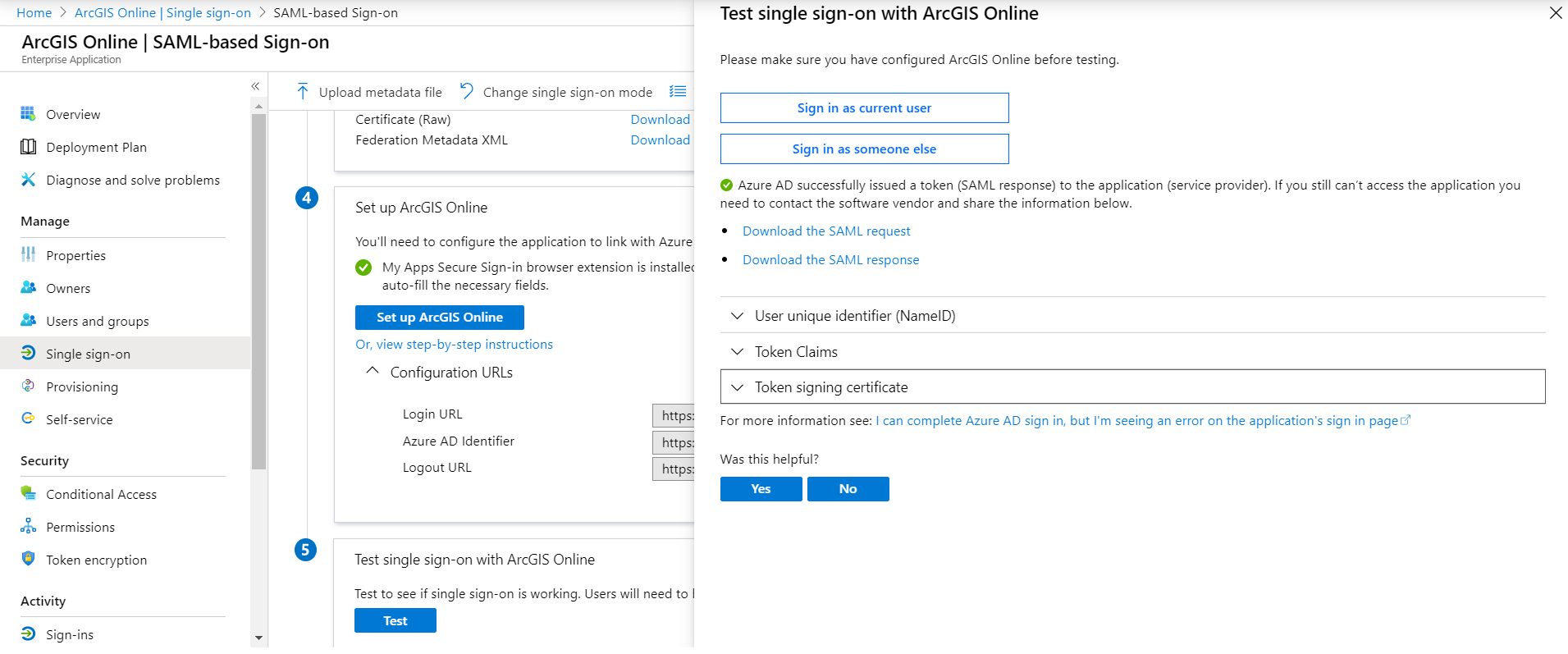Select Single sign-on menu item
The width and height of the screenshot is (1568, 654).
tap(125, 354)
